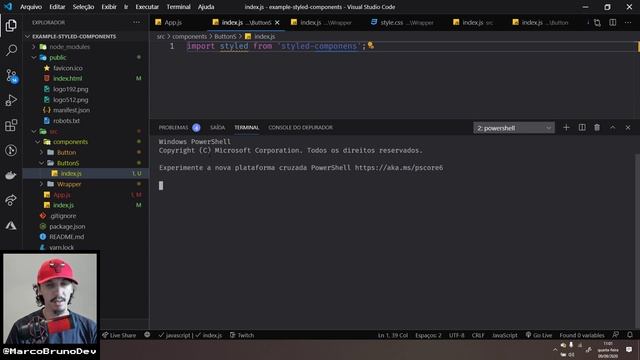Click the lightbulb code action icon

coord(371,45)
